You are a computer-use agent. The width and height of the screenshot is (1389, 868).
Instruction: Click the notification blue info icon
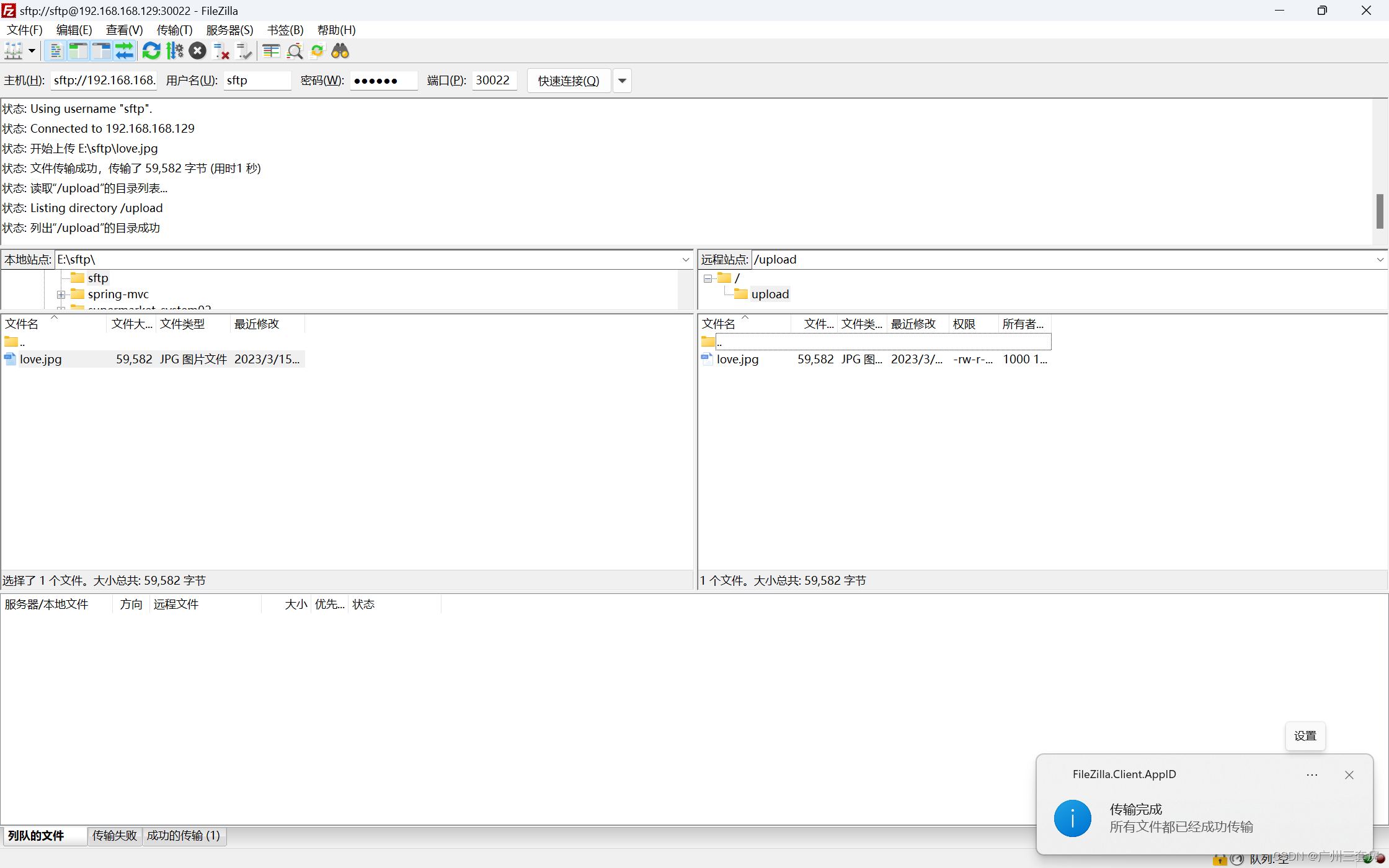(1073, 818)
